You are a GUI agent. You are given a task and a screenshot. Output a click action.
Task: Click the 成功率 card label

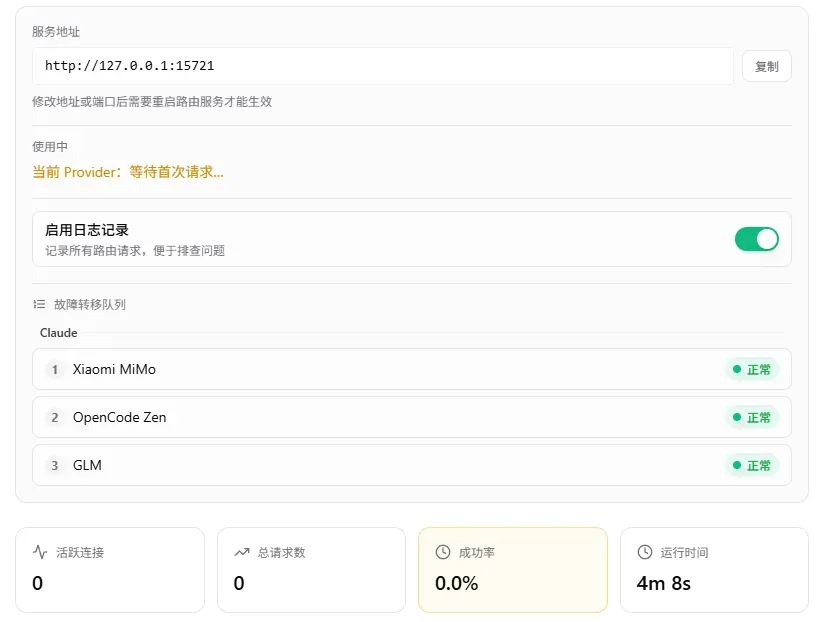[x=477, y=552]
